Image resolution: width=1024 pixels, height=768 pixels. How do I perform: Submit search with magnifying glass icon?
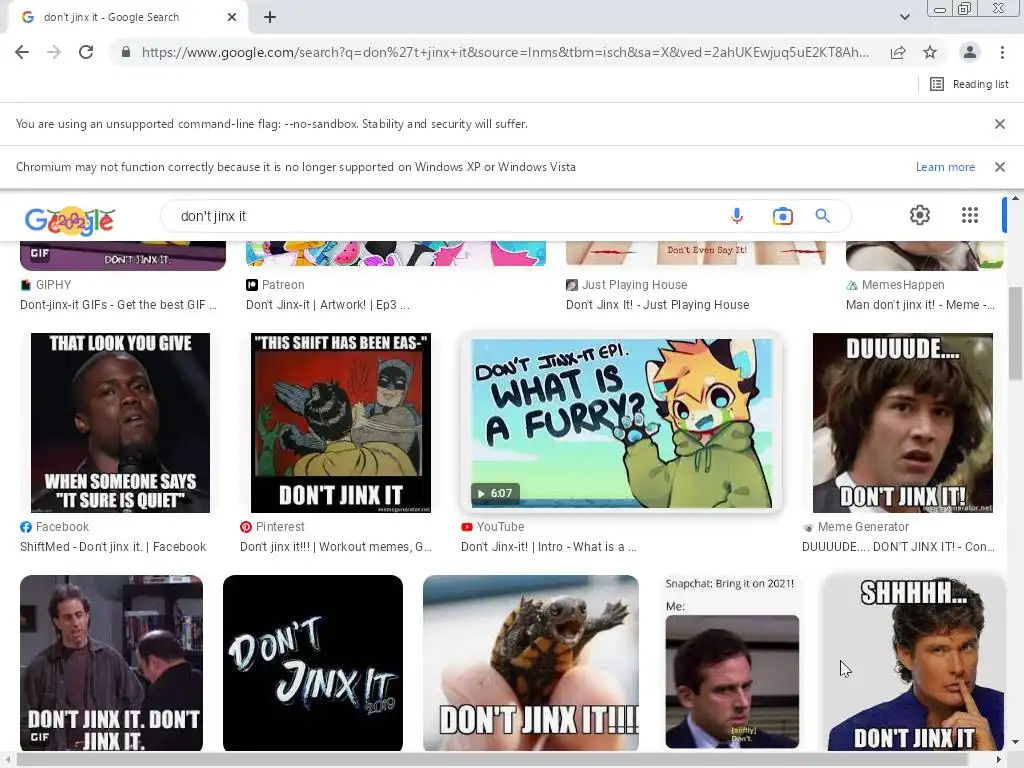[x=822, y=216]
